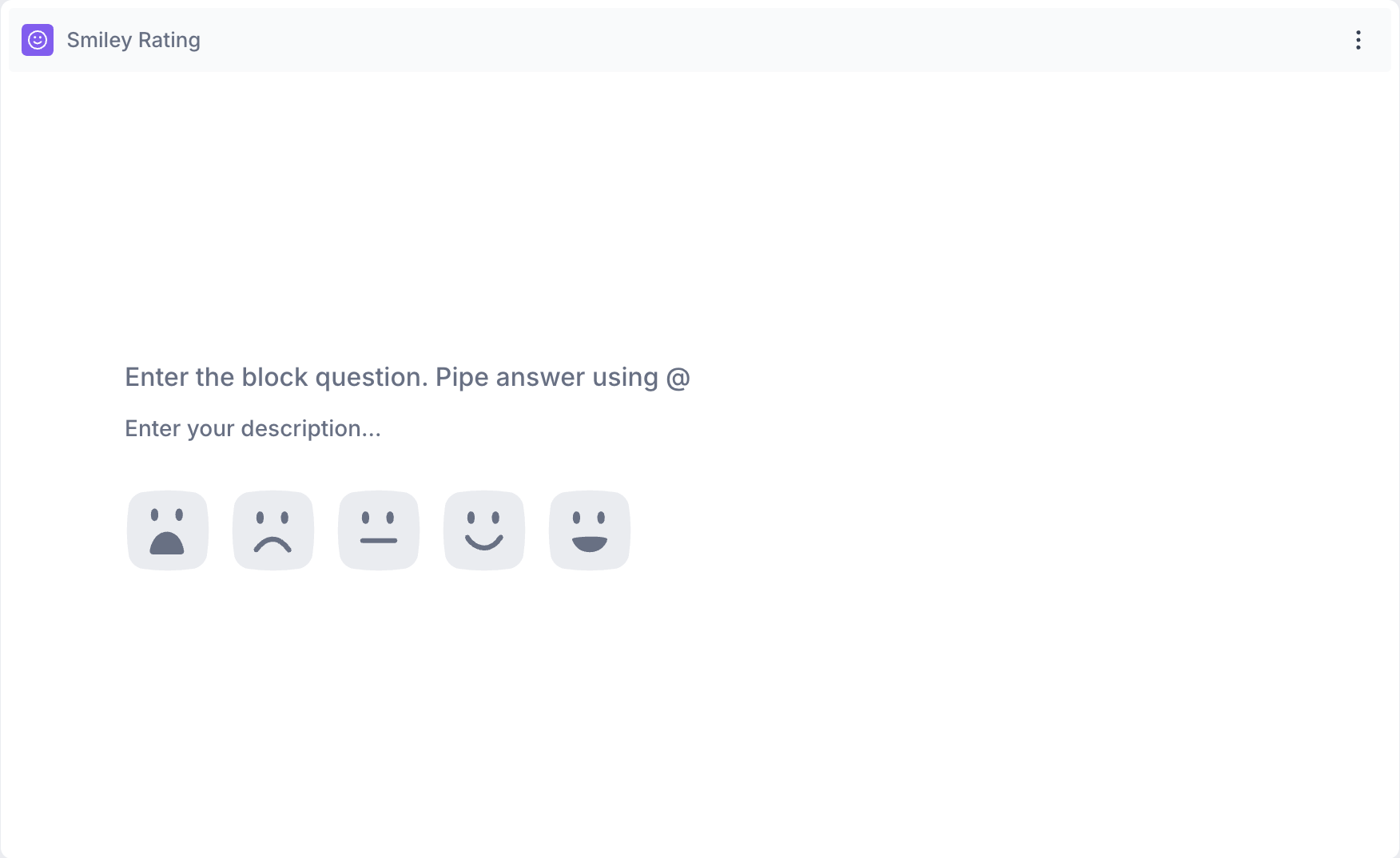Click the 'Smiley Rating' block title
The height and width of the screenshot is (858, 1400).
coord(133,40)
